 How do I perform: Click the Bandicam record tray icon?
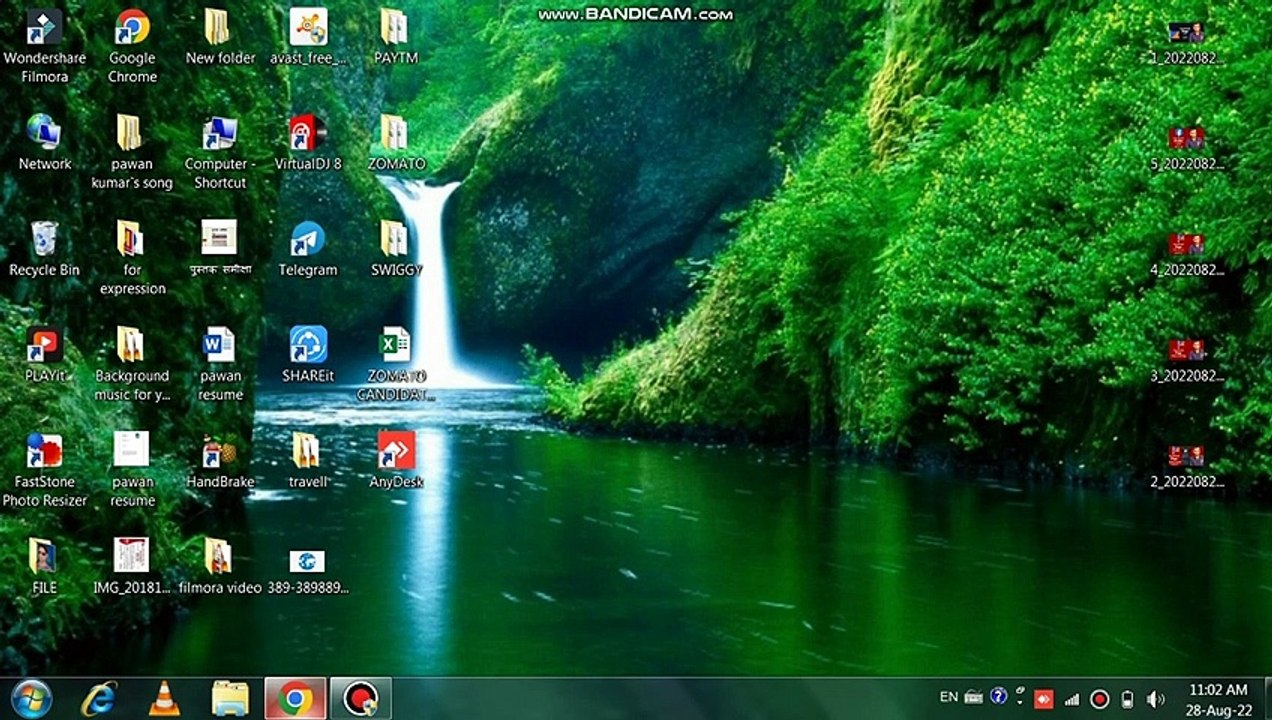click(x=1100, y=698)
